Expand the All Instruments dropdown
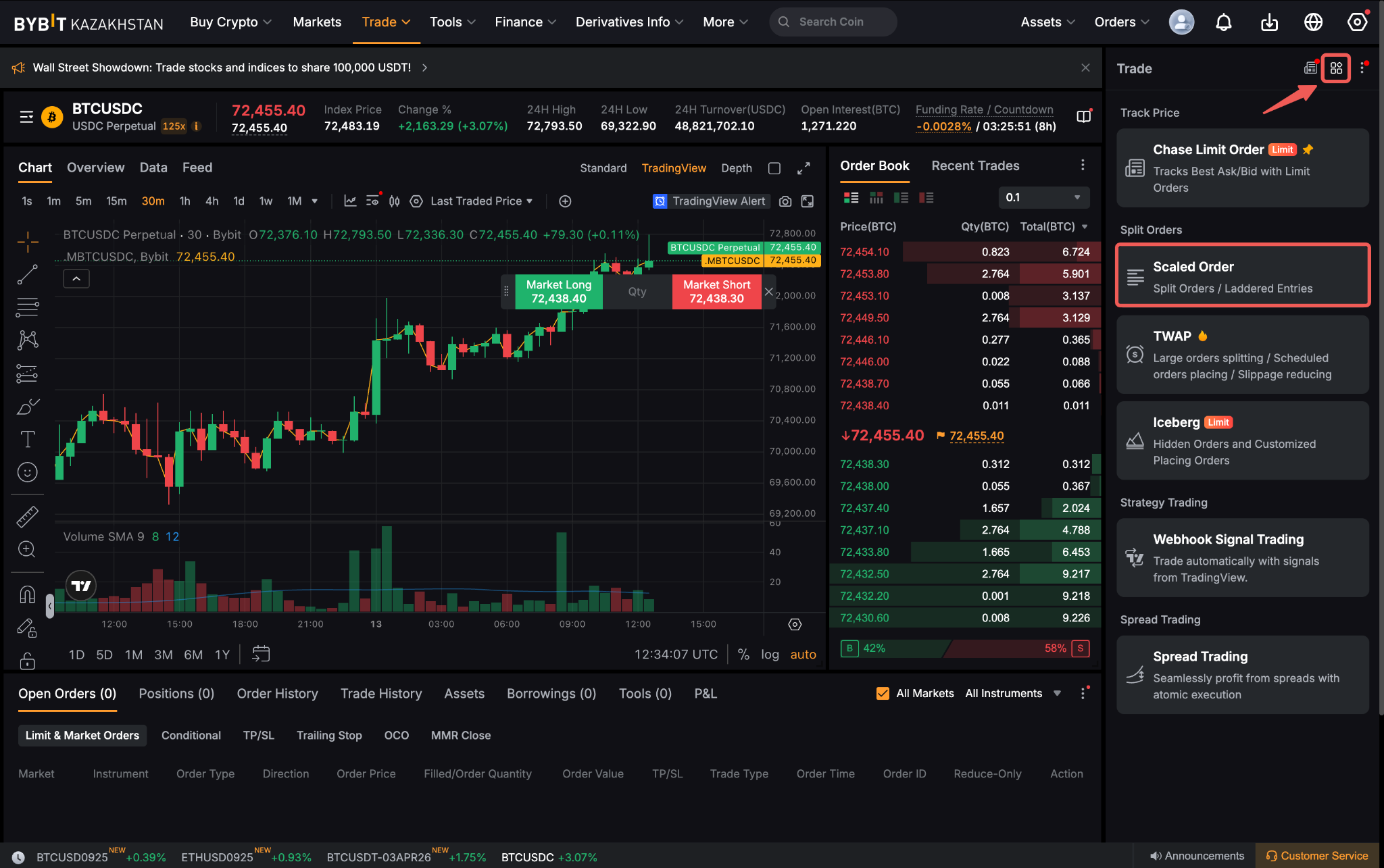 (x=1012, y=693)
